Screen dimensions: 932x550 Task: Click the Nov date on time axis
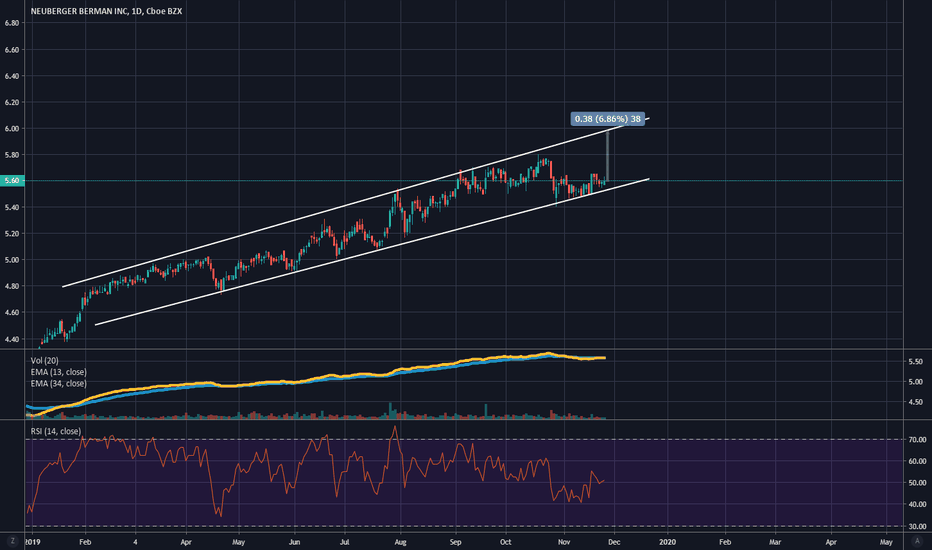point(564,542)
